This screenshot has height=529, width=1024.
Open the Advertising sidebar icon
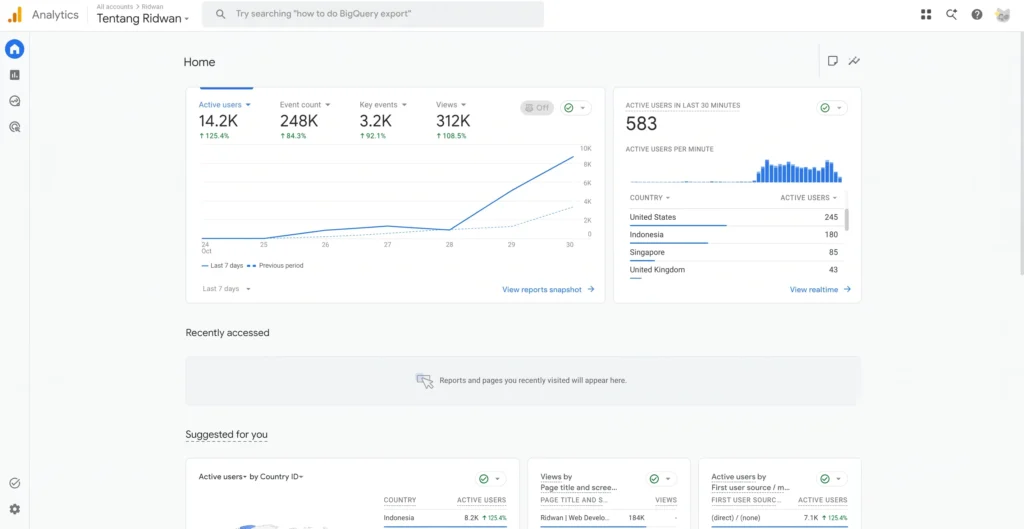(x=14, y=127)
